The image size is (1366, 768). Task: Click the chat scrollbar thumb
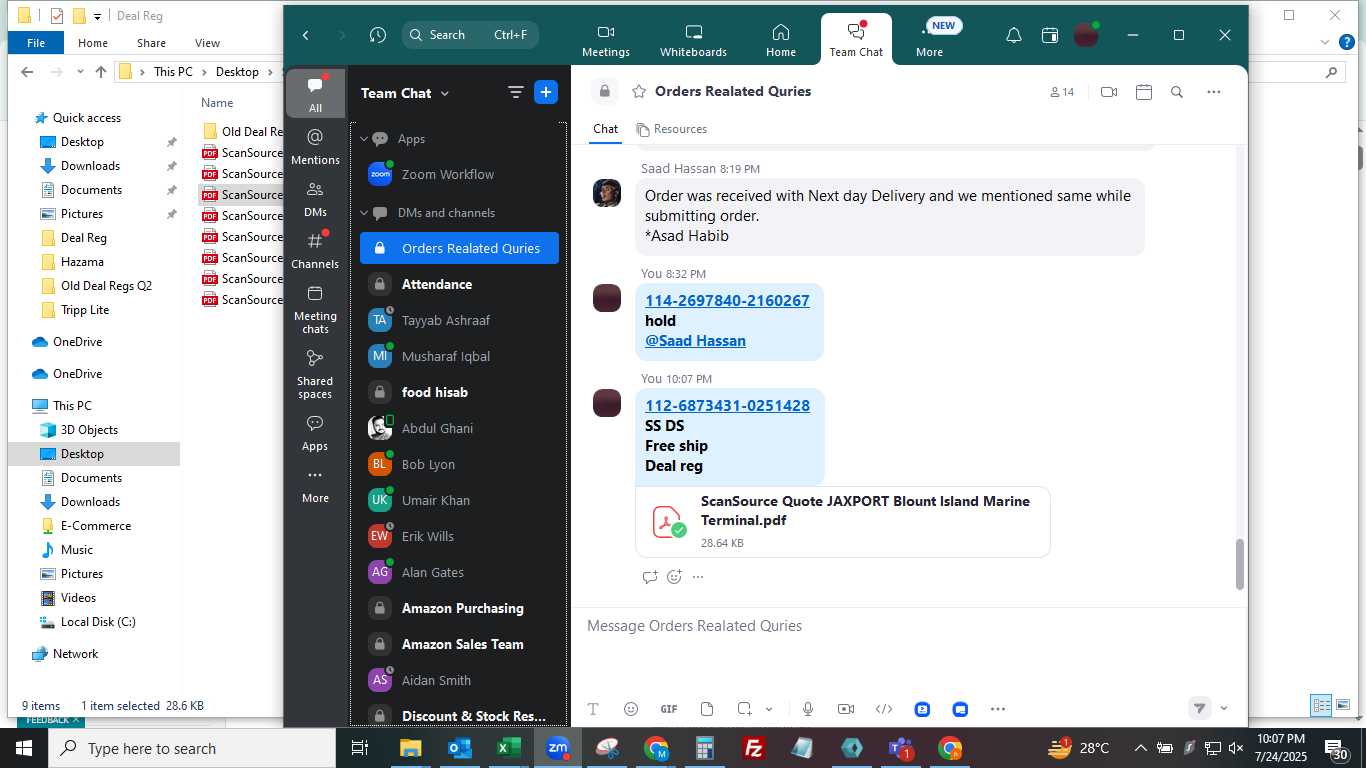(1240, 564)
